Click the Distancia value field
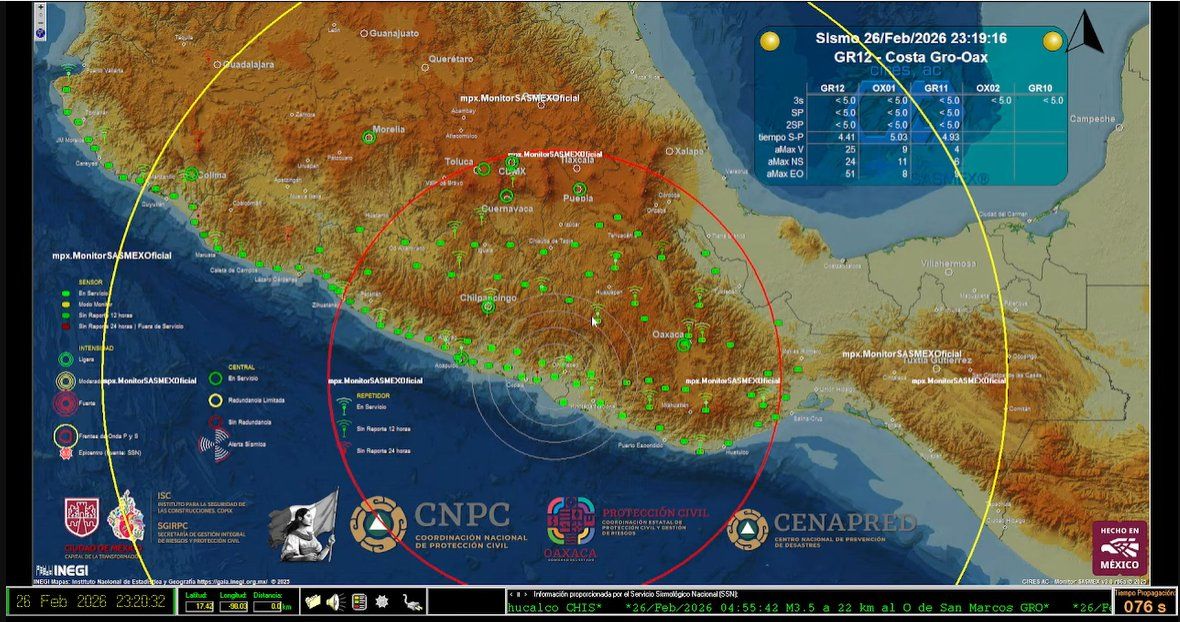Screen dimensions: 1180x622 click(x=268, y=606)
